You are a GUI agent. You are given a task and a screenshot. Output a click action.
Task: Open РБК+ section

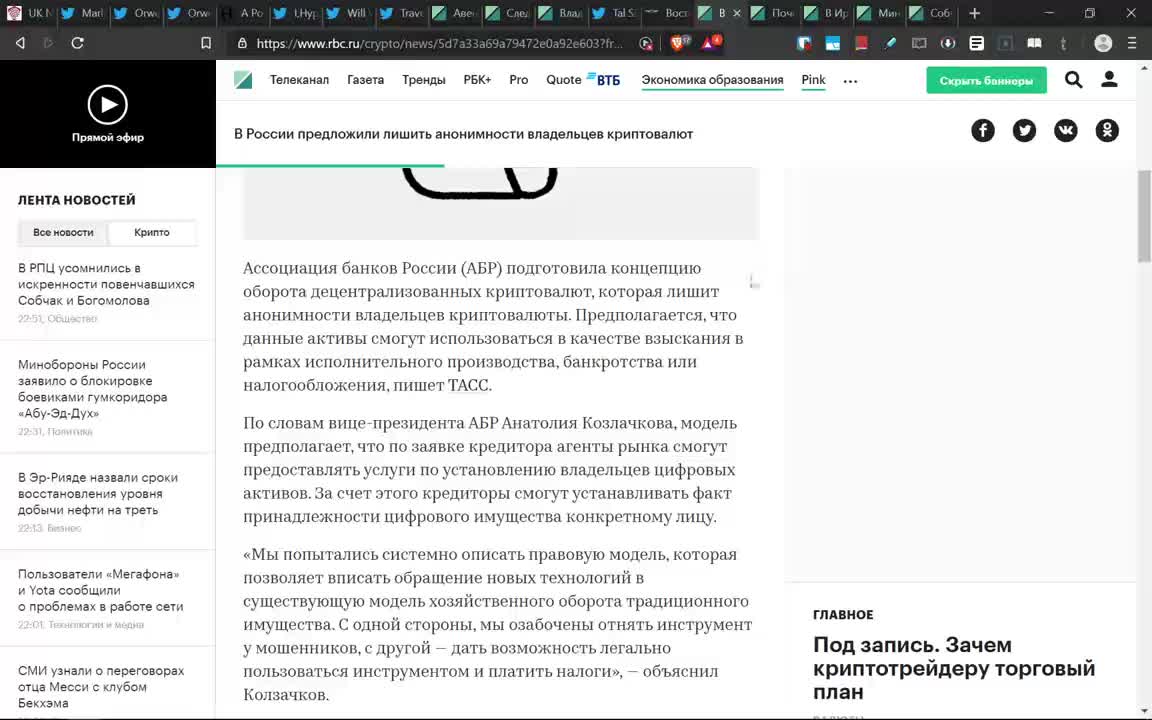click(x=477, y=79)
